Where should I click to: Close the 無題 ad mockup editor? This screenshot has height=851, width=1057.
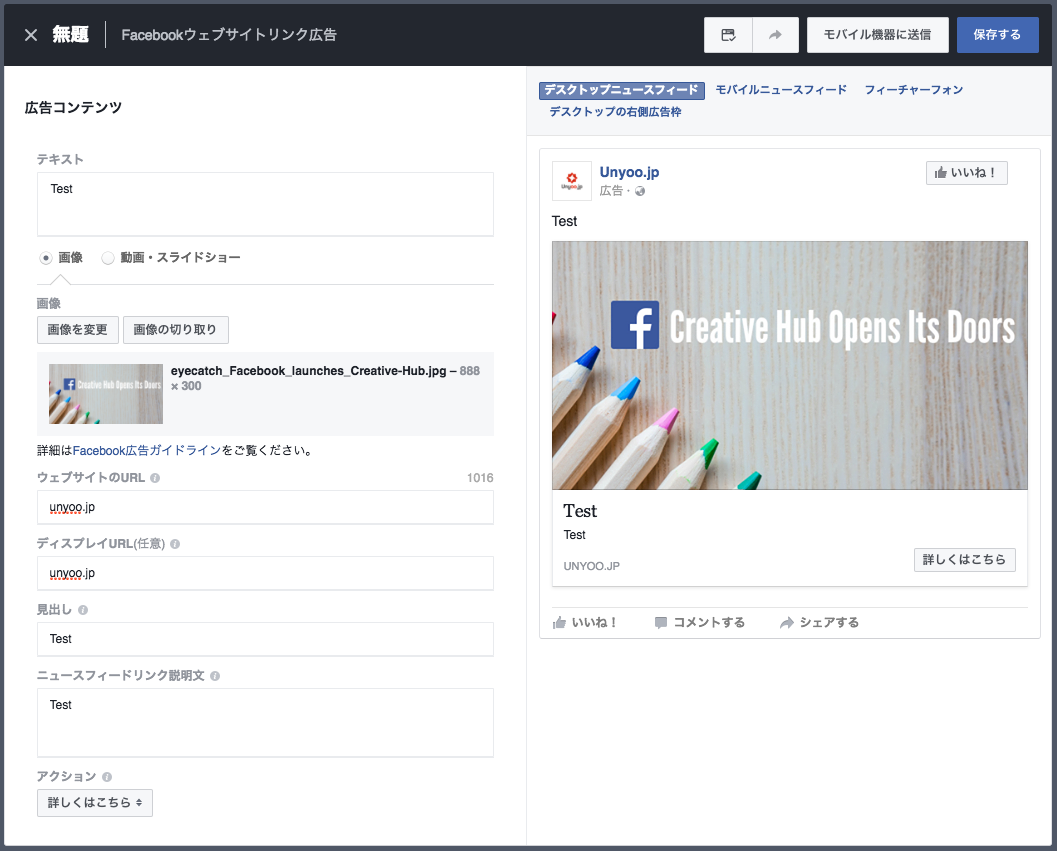(x=31, y=35)
